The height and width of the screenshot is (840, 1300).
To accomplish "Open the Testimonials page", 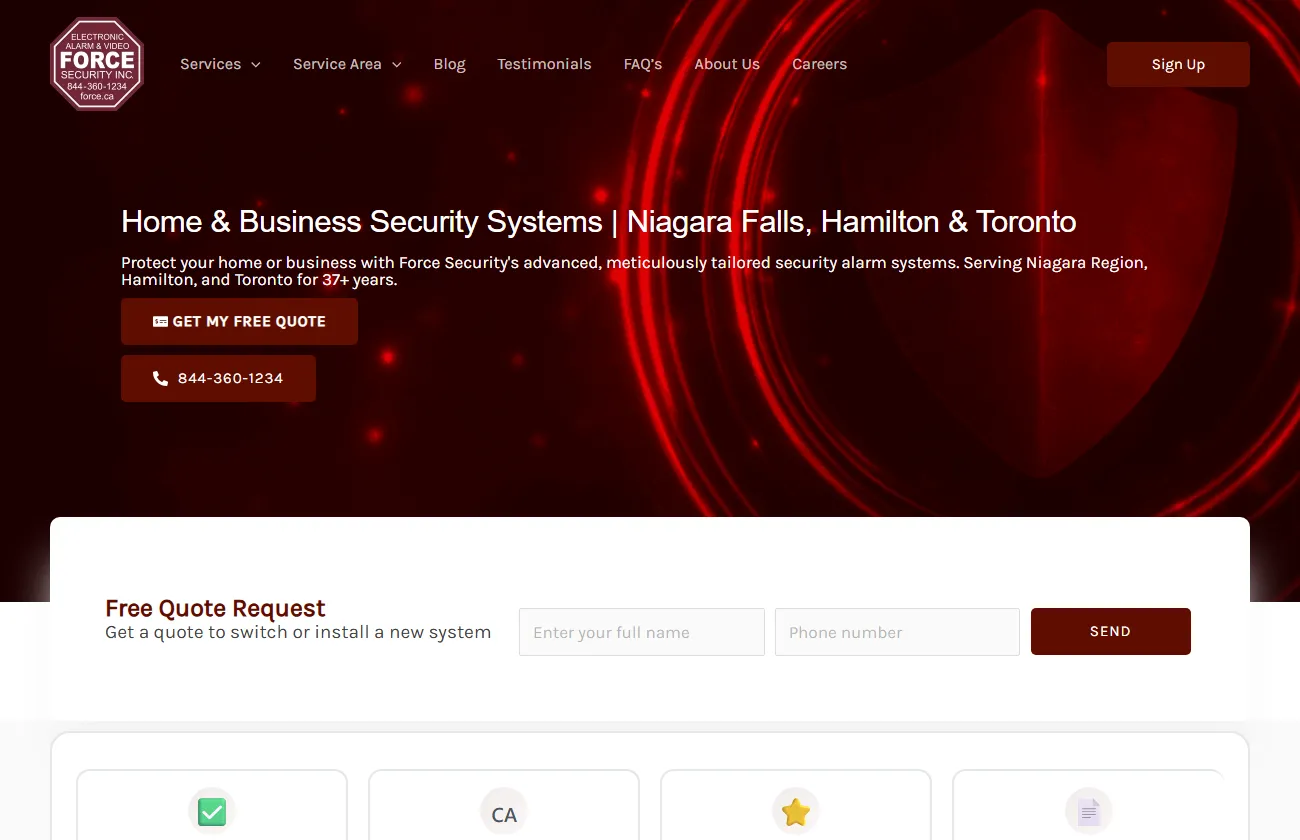I will click(544, 64).
